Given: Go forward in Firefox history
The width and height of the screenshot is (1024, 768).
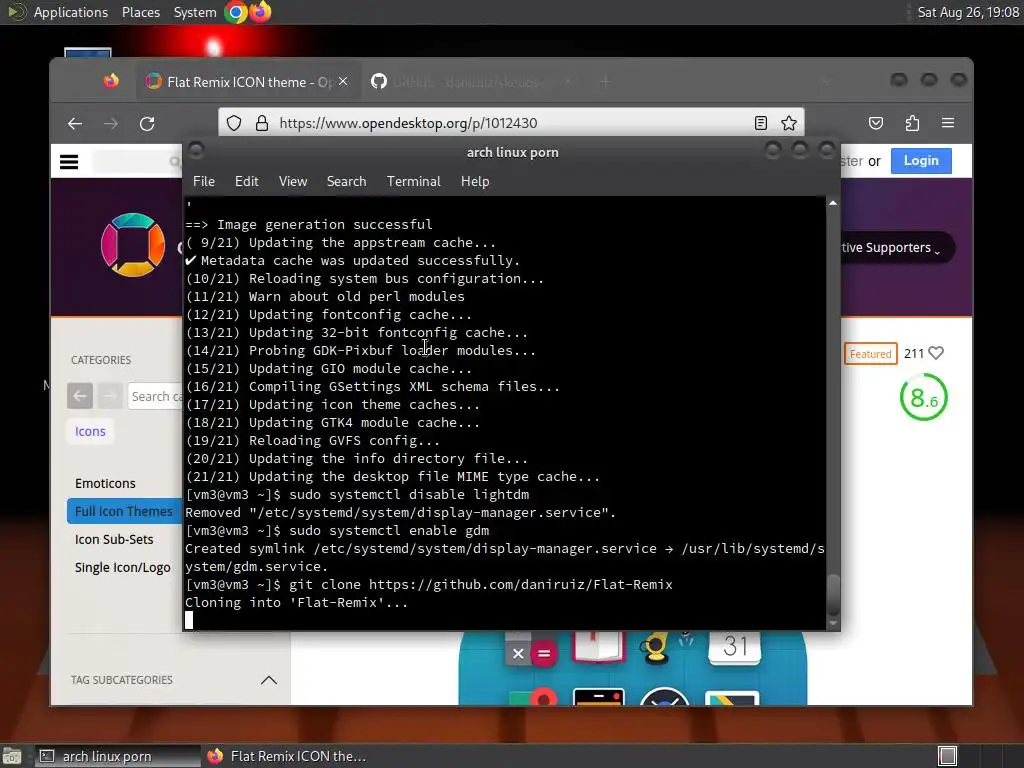Looking at the screenshot, I should (111, 123).
